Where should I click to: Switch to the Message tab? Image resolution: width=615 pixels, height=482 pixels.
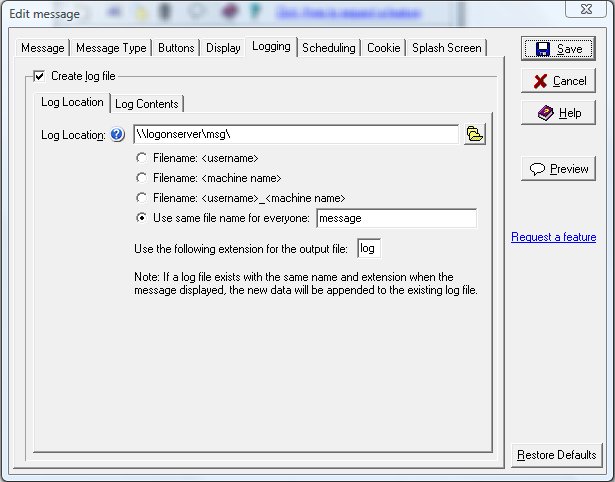pos(44,48)
